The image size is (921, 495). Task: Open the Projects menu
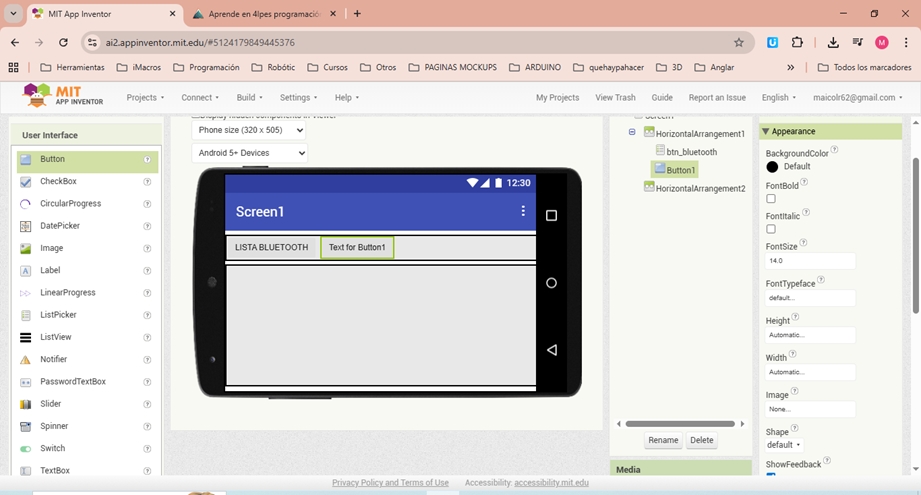pos(145,98)
